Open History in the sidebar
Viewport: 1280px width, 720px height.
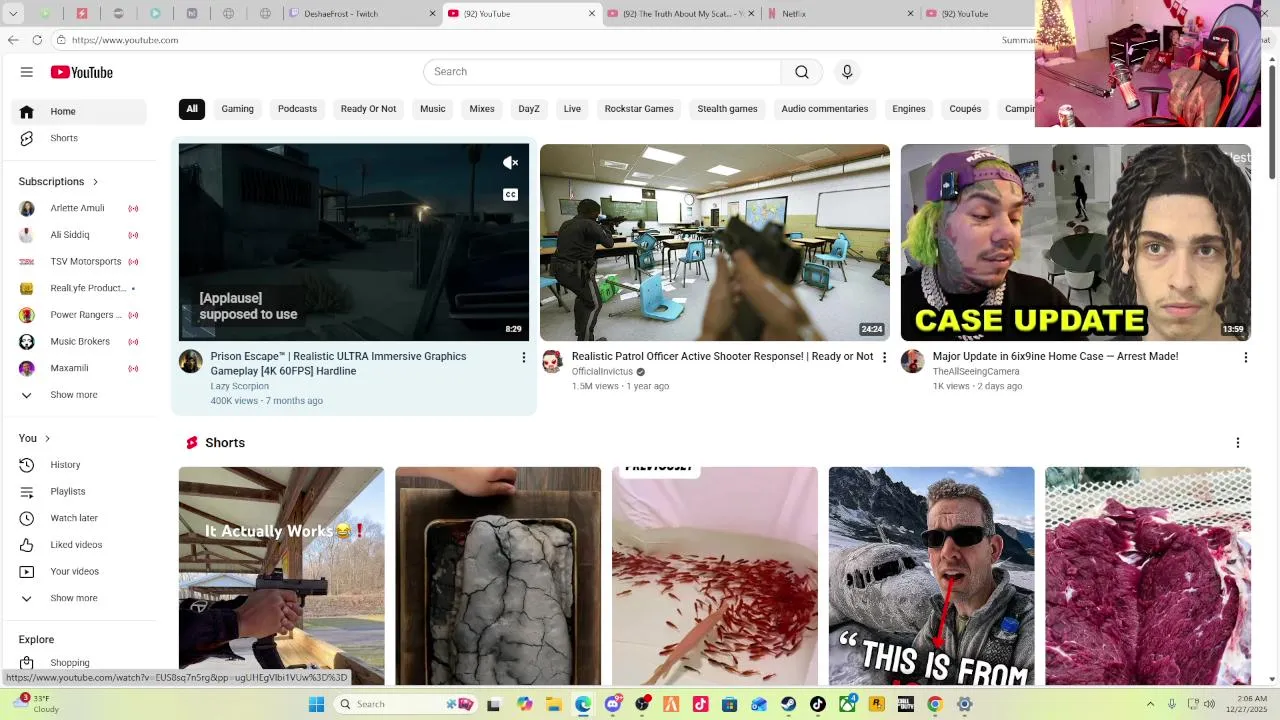click(79, 465)
